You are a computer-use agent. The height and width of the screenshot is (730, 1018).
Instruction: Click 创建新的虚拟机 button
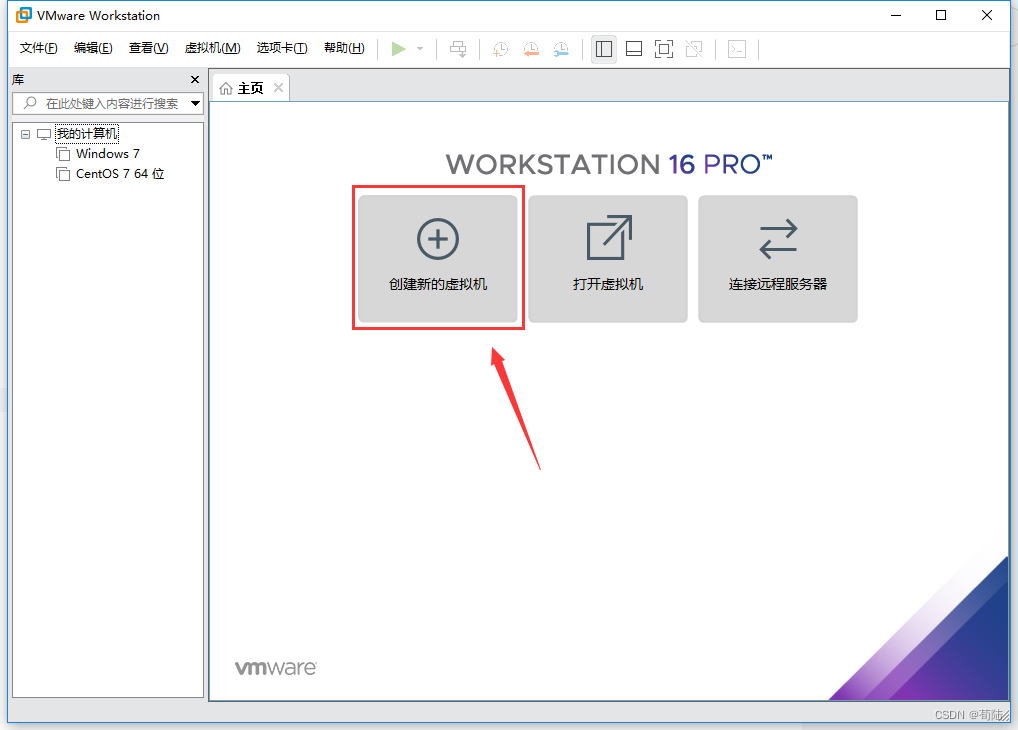[x=438, y=258]
